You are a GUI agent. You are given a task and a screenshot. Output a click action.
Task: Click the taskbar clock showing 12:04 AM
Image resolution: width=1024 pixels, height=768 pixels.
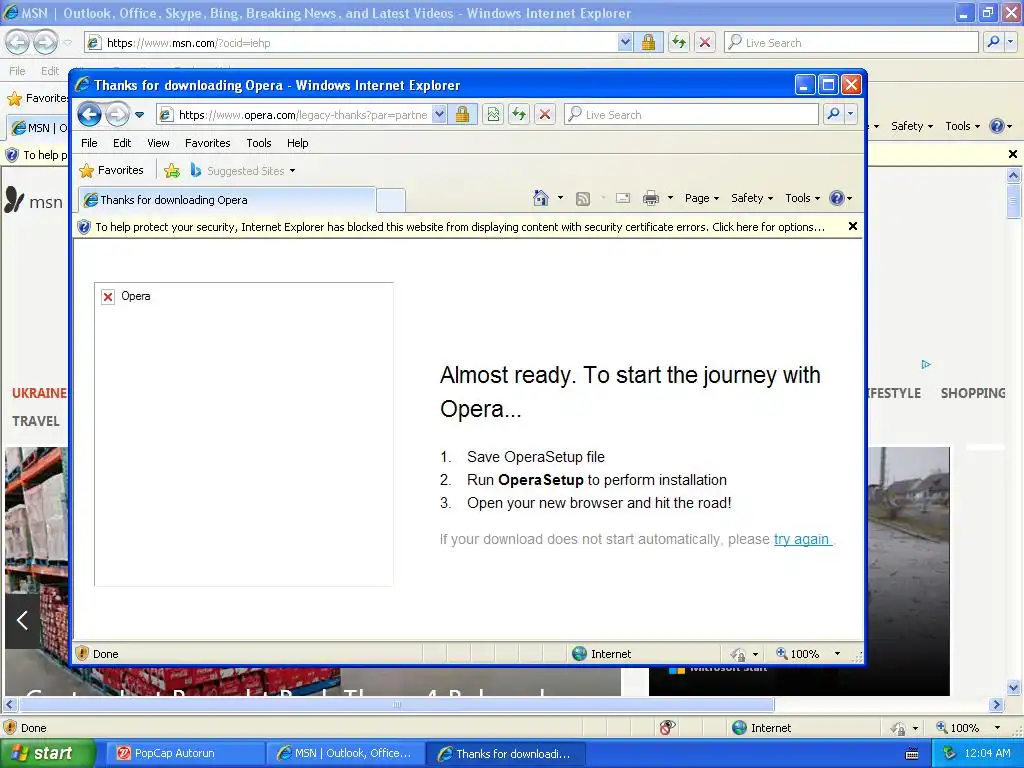[x=987, y=753]
